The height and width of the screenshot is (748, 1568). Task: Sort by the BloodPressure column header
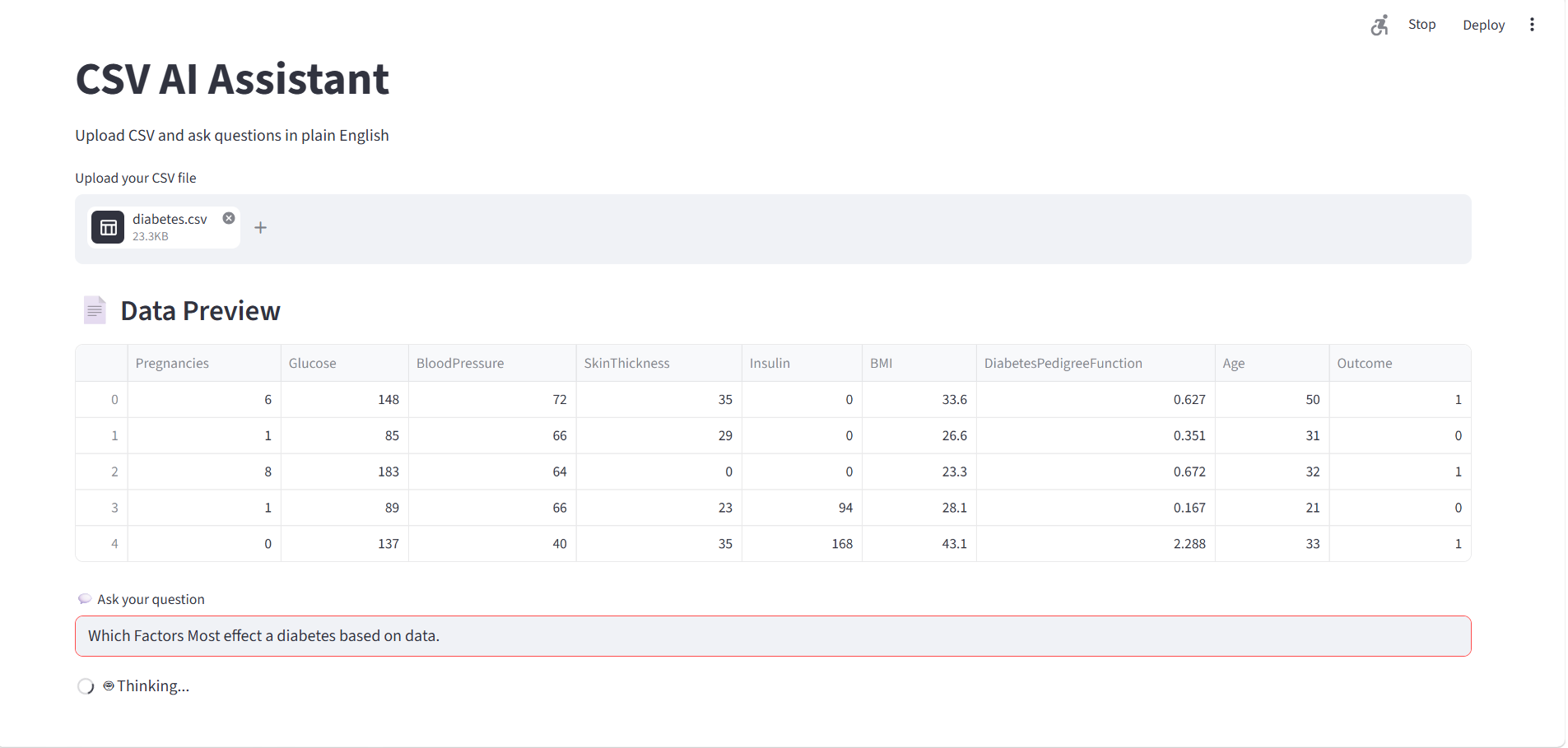point(492,363)
